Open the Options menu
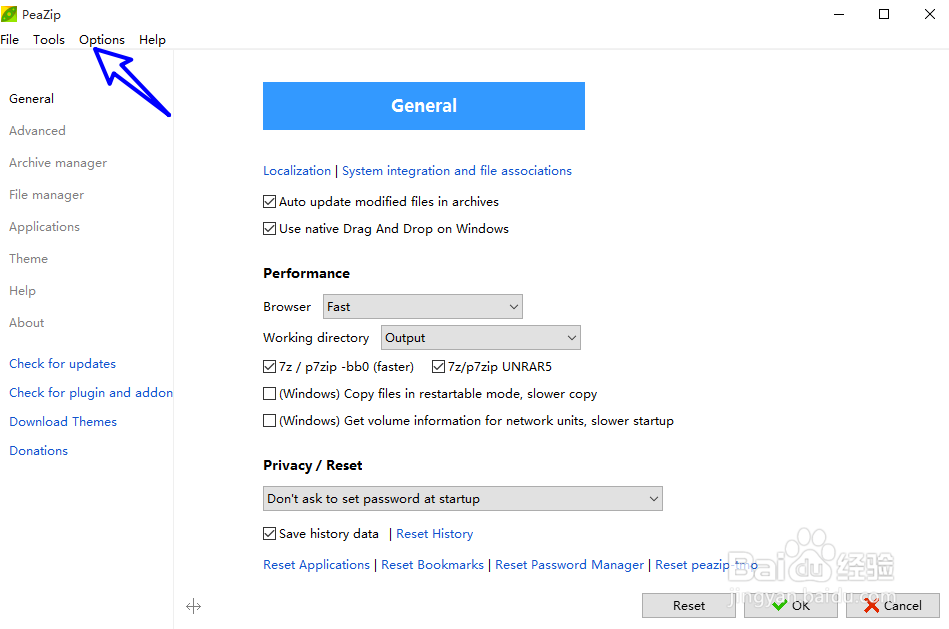949x629 pixels. 102,39
